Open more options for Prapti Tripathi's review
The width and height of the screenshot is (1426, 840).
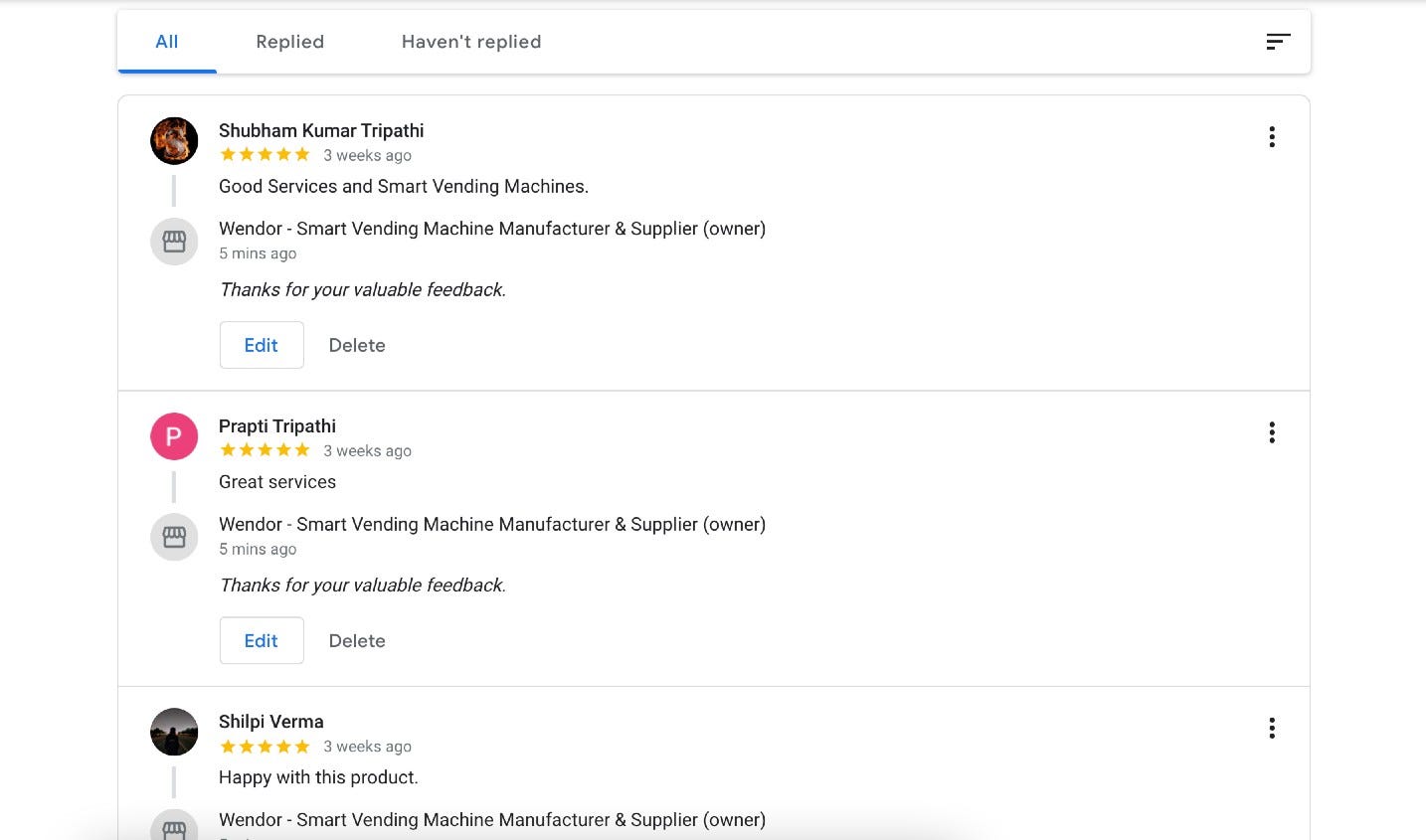1272,432
